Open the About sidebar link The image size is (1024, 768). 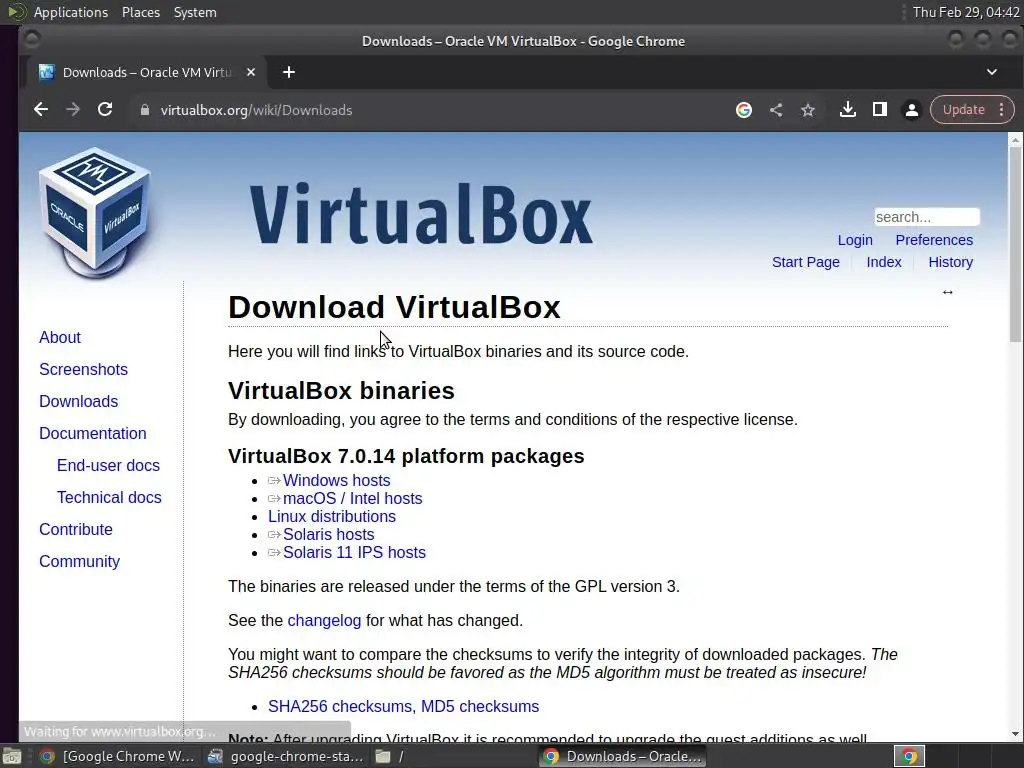[x=60, y=337]
